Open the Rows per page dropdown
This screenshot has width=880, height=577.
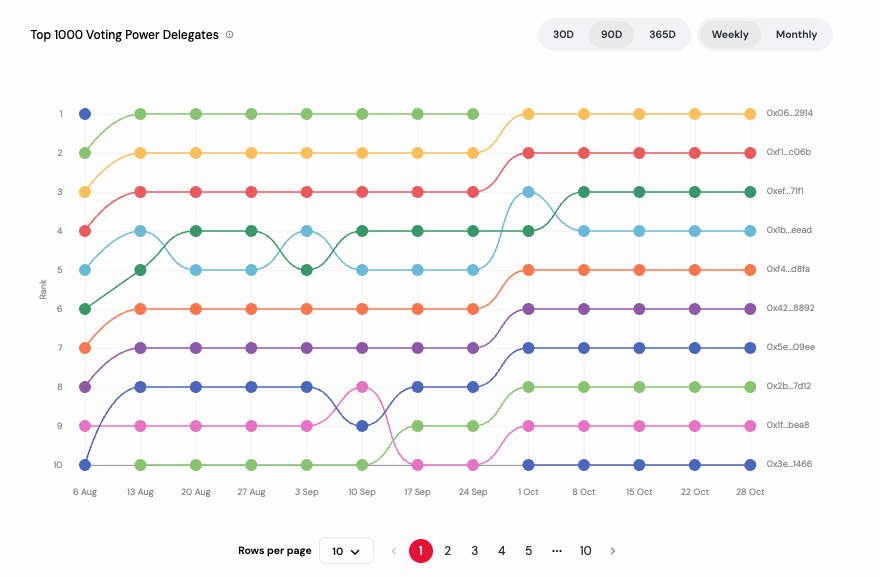click(346, 551)
